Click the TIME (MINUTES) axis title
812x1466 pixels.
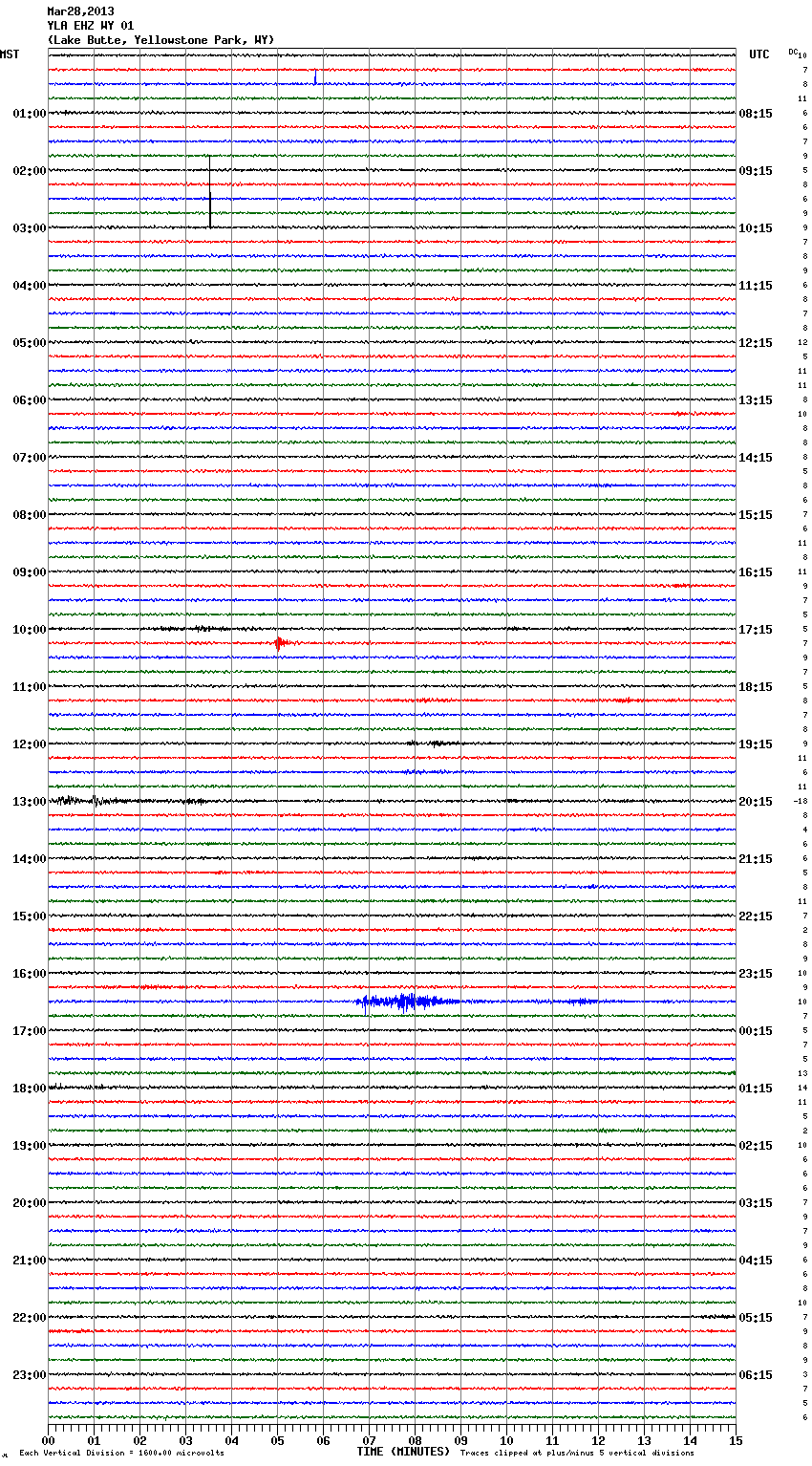403,1452
